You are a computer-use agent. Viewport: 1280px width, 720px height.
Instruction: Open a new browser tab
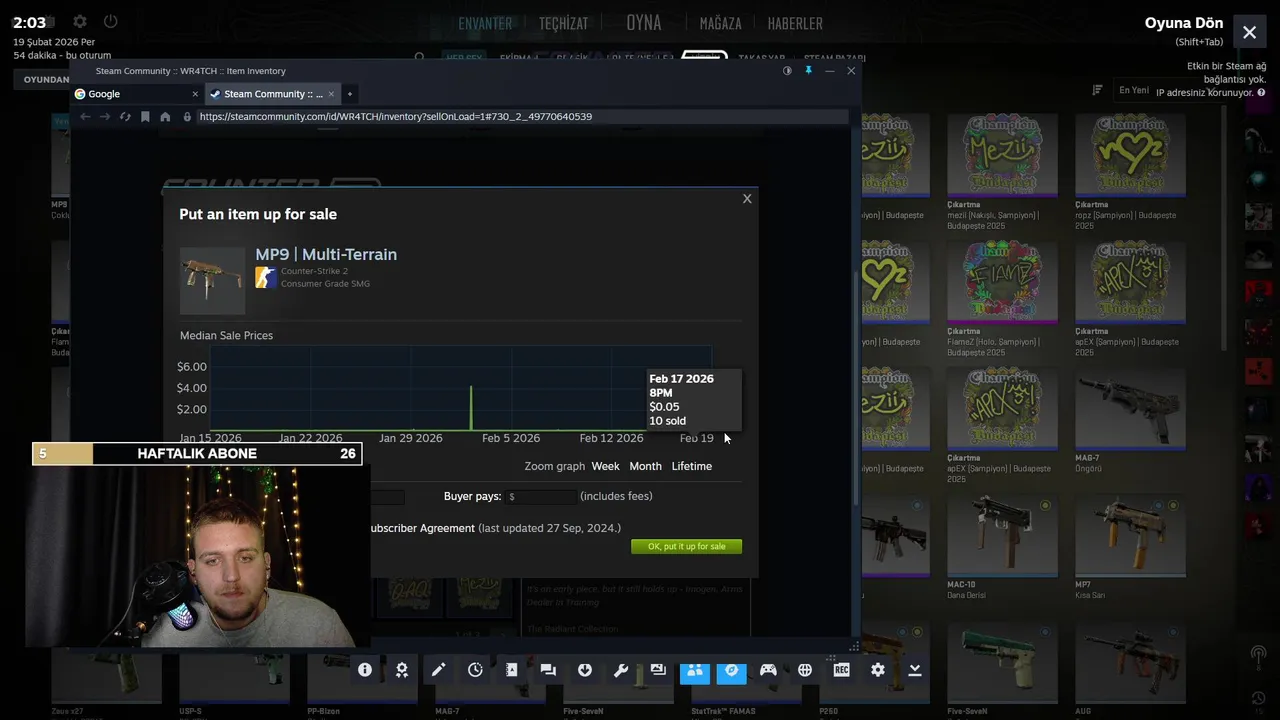click(x=349, y=94)
